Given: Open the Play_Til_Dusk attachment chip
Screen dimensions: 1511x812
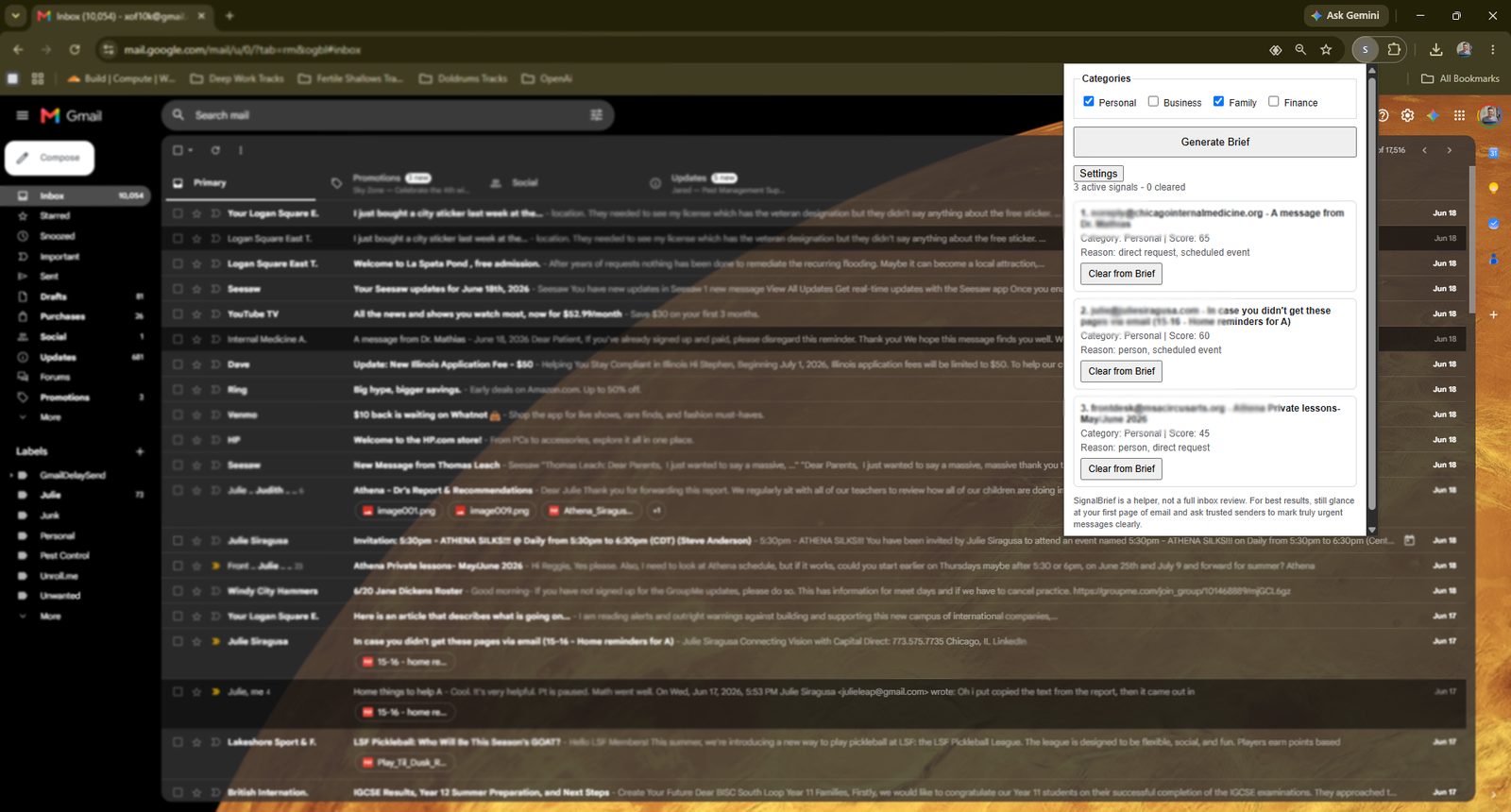Looking at the screenshot, I should click(402, 762).
